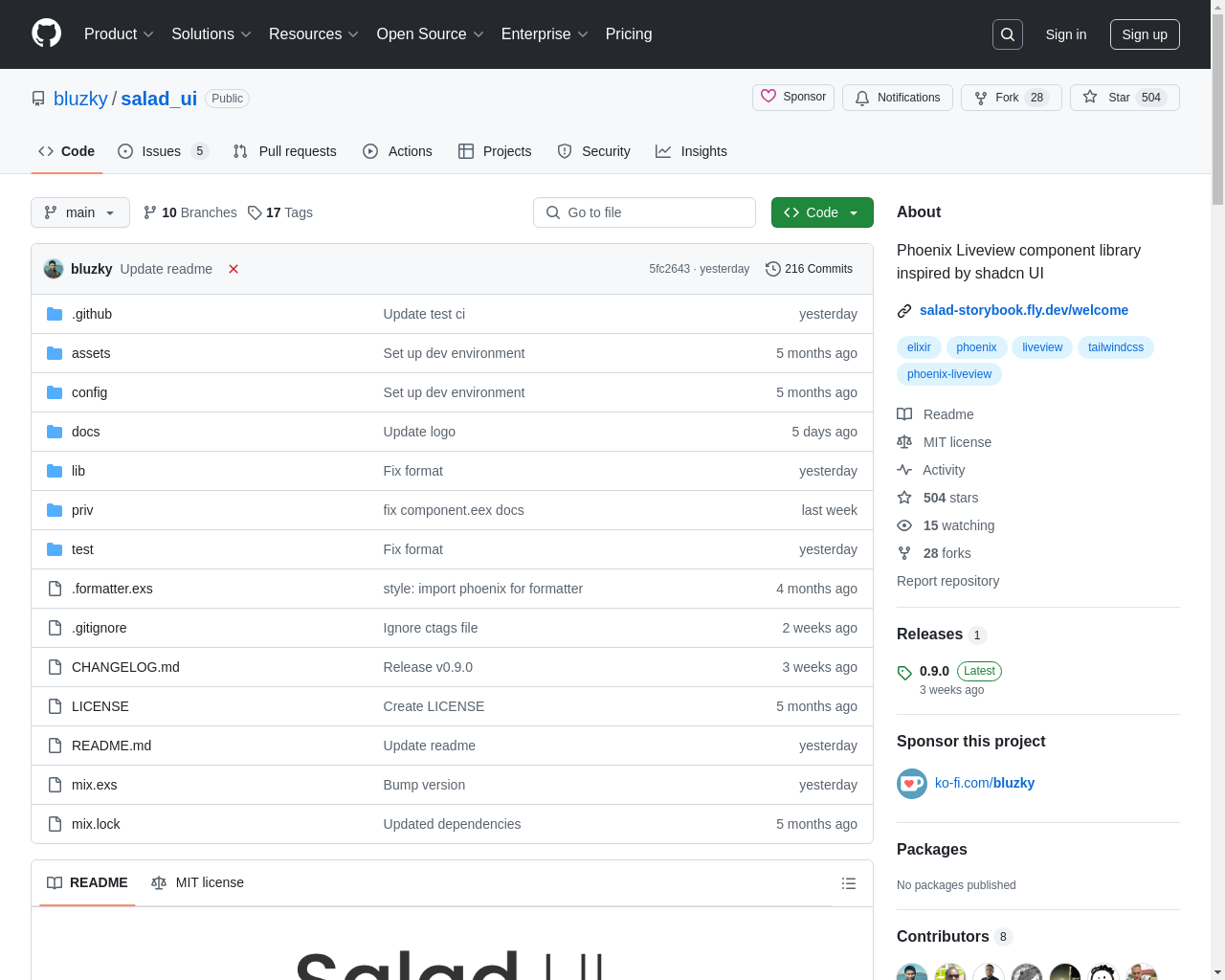This screenshot has width=1225, height=980.
Task: Open salad-storybook.fly.dev/welcome link
Action: (1024, 310)
